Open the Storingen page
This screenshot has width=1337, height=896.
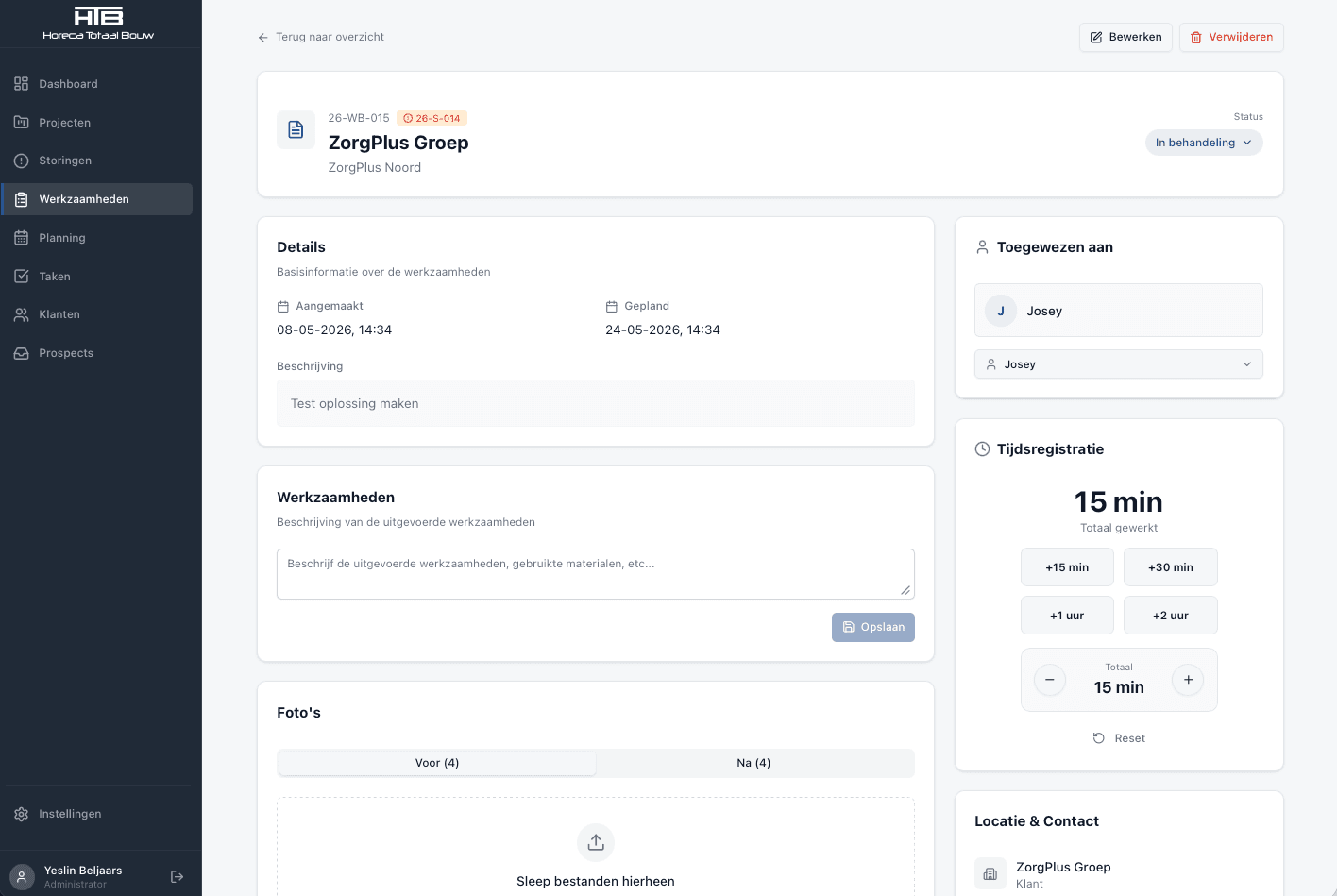tap(98, 161)
